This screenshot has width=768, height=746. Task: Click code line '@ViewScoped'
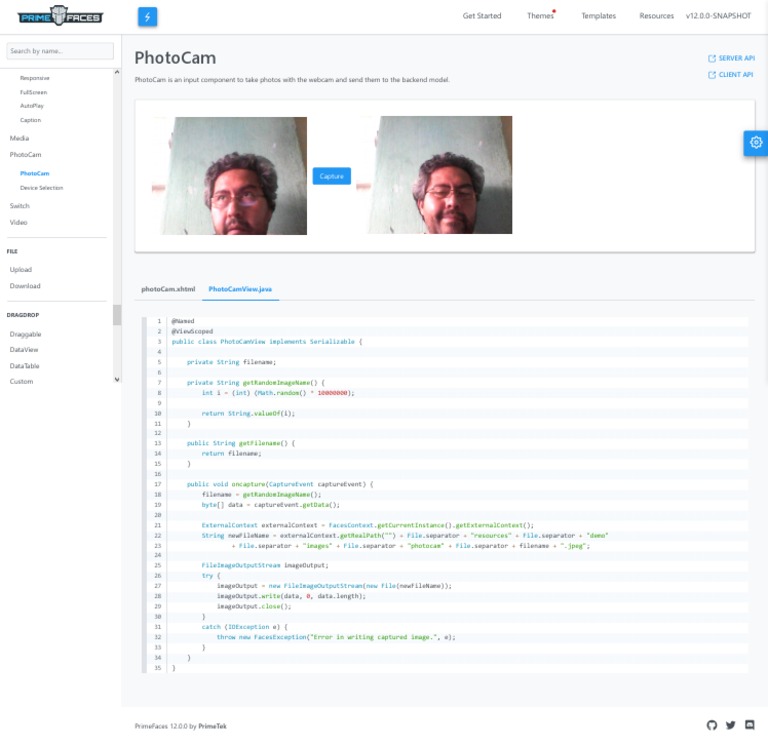click(192, 332)
